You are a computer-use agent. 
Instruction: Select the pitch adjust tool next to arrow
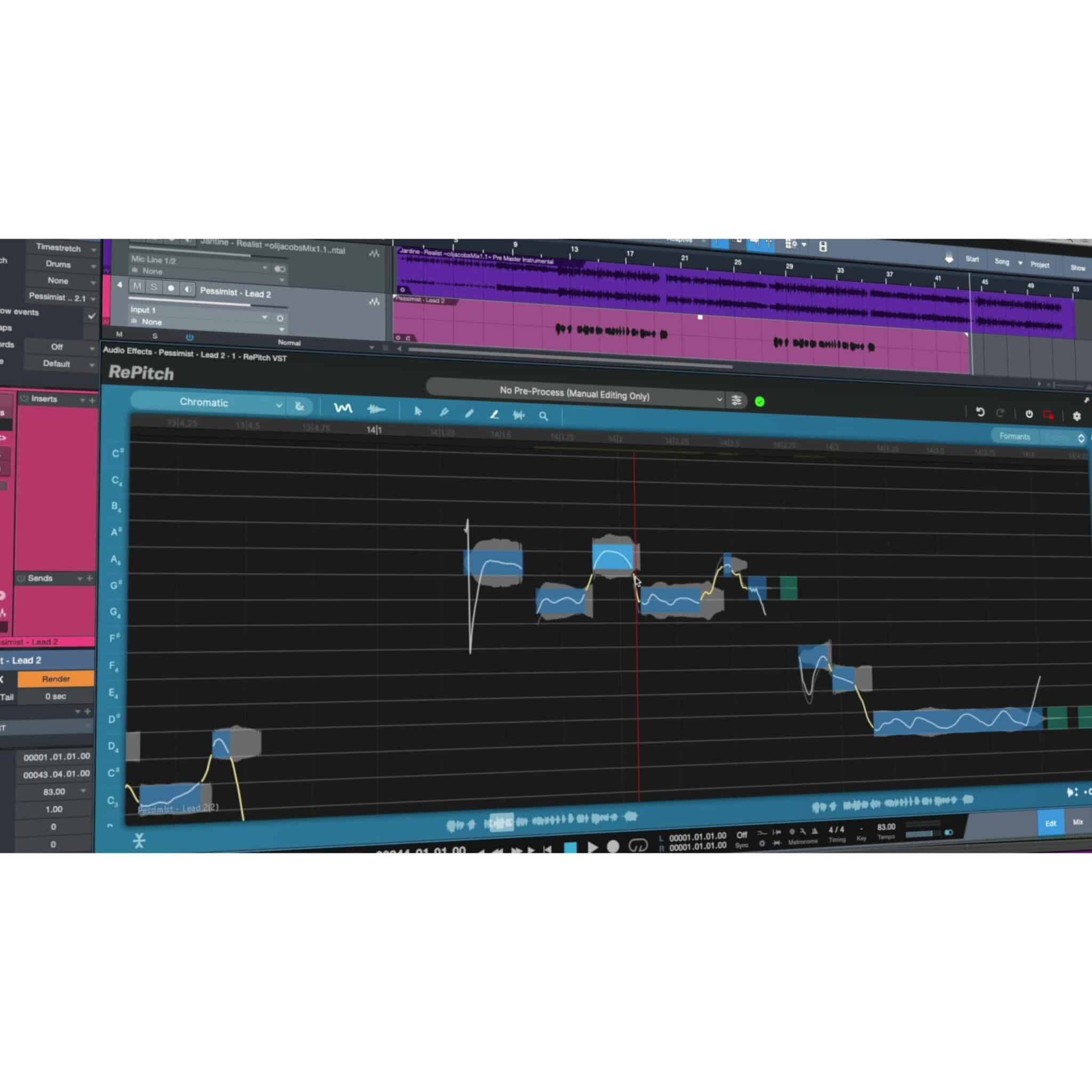(444, 412)
